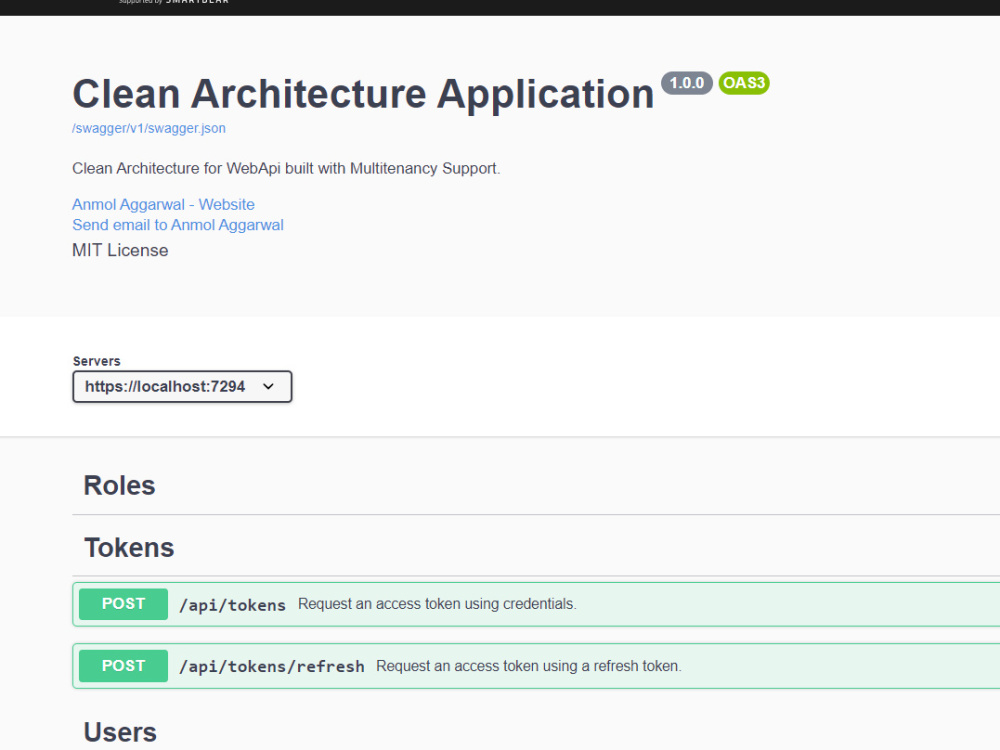Collapse the Tokens section

[x=129, y=548]
